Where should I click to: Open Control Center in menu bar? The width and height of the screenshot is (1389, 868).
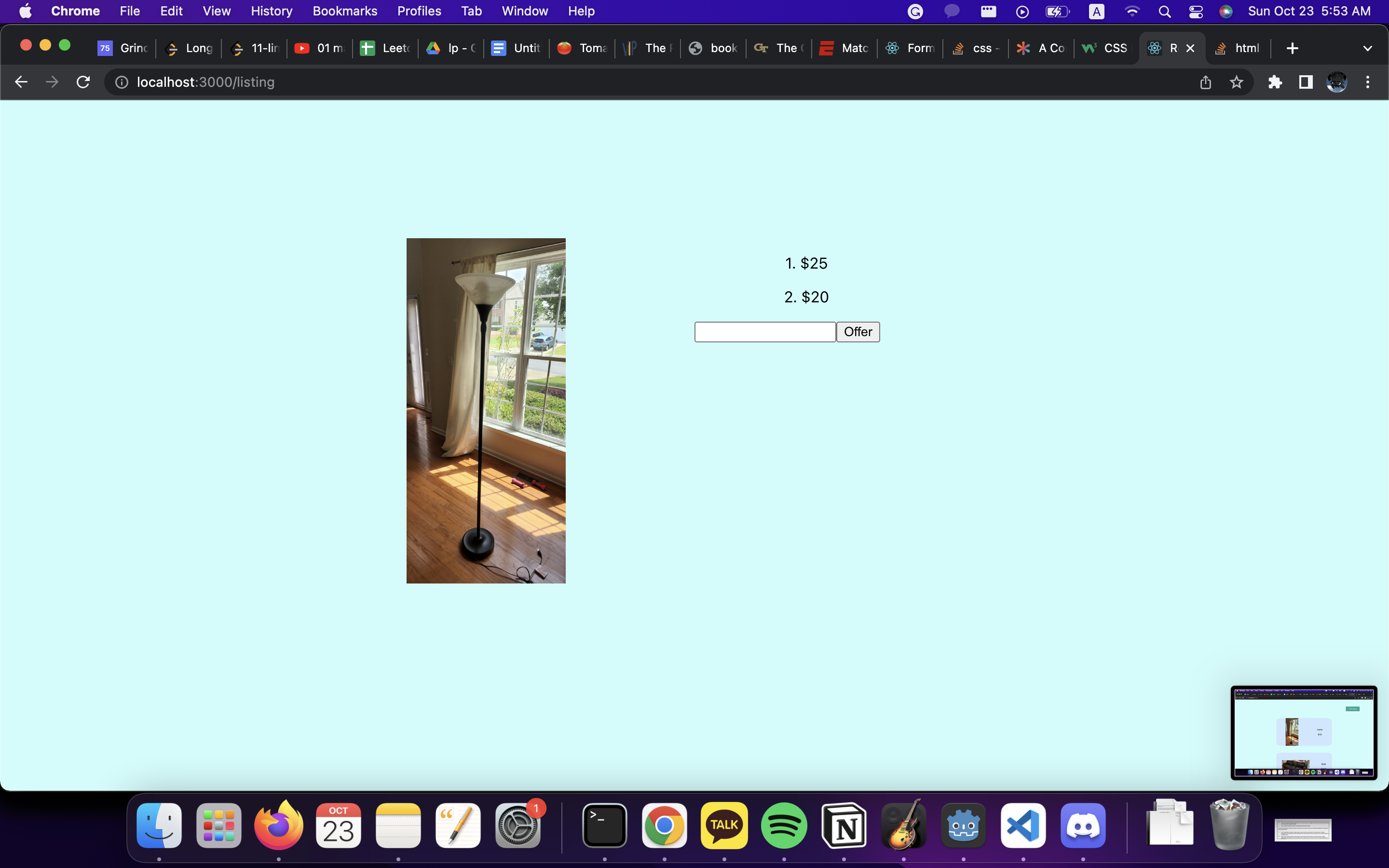pyautogui.click(x=1196, y=12)
